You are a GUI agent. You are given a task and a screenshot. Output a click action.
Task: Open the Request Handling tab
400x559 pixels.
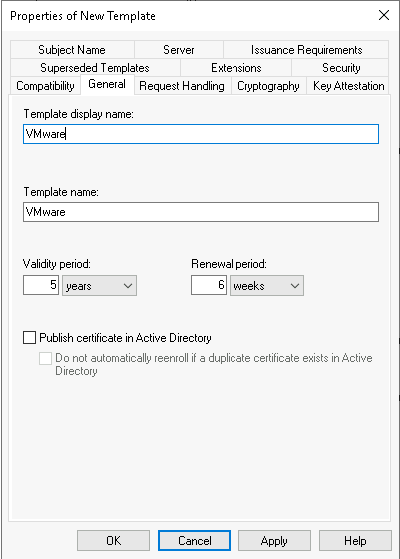click(182, 86)
